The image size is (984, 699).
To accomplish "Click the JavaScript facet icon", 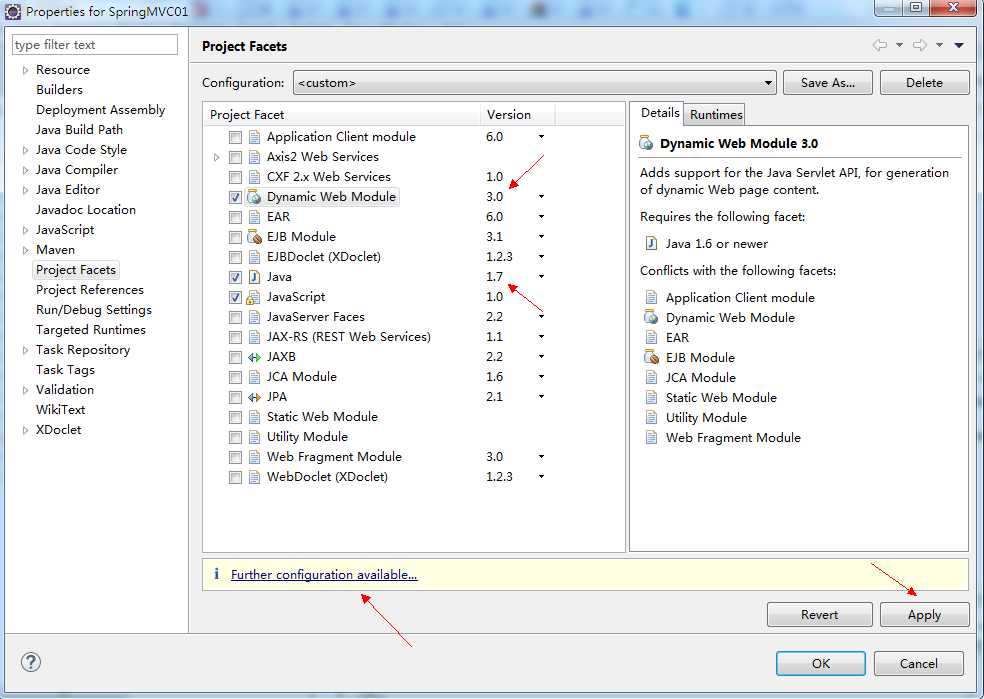I will point(254,297).
